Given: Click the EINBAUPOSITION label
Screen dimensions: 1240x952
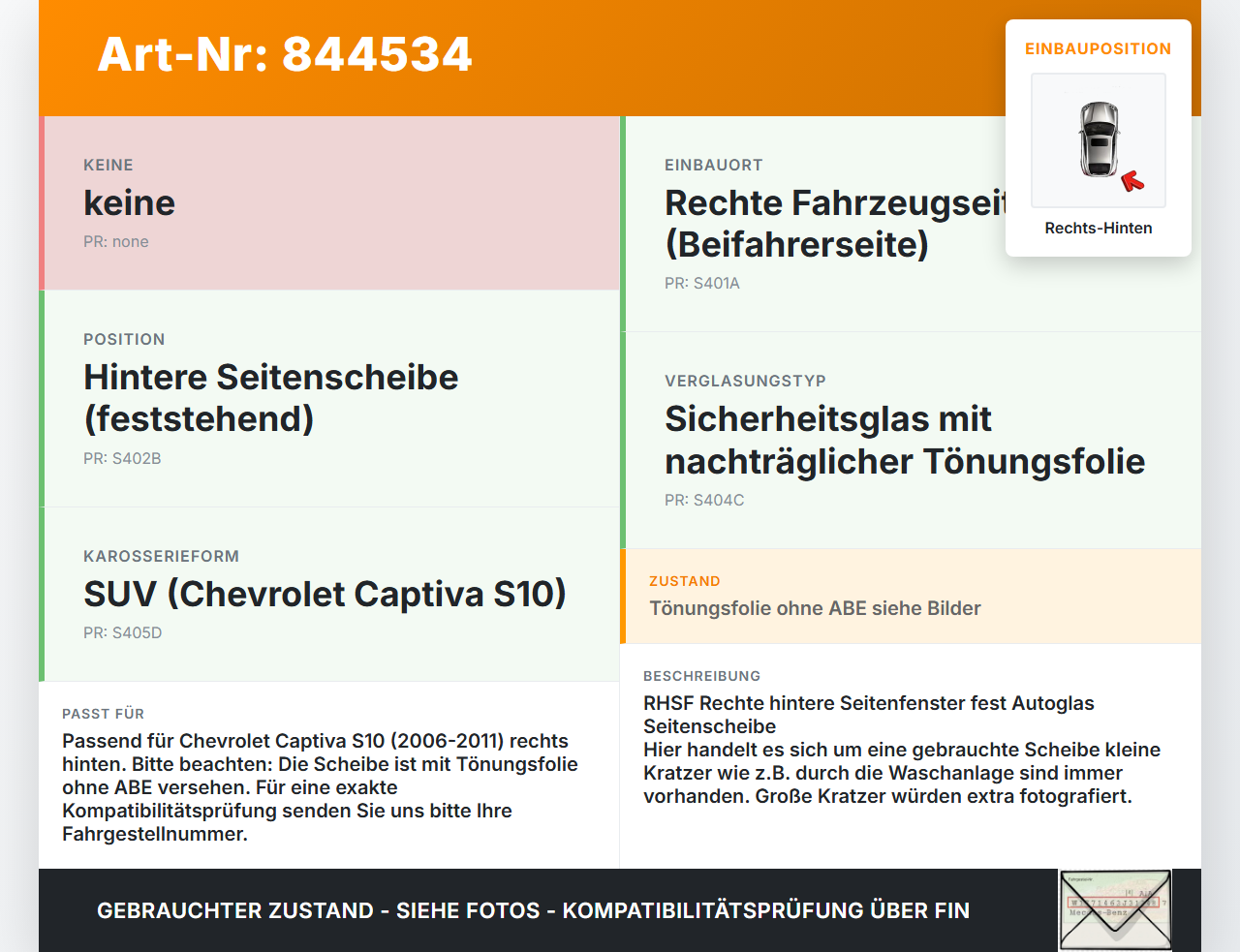Looking at the screenshot, I should tap(1099, 48).
